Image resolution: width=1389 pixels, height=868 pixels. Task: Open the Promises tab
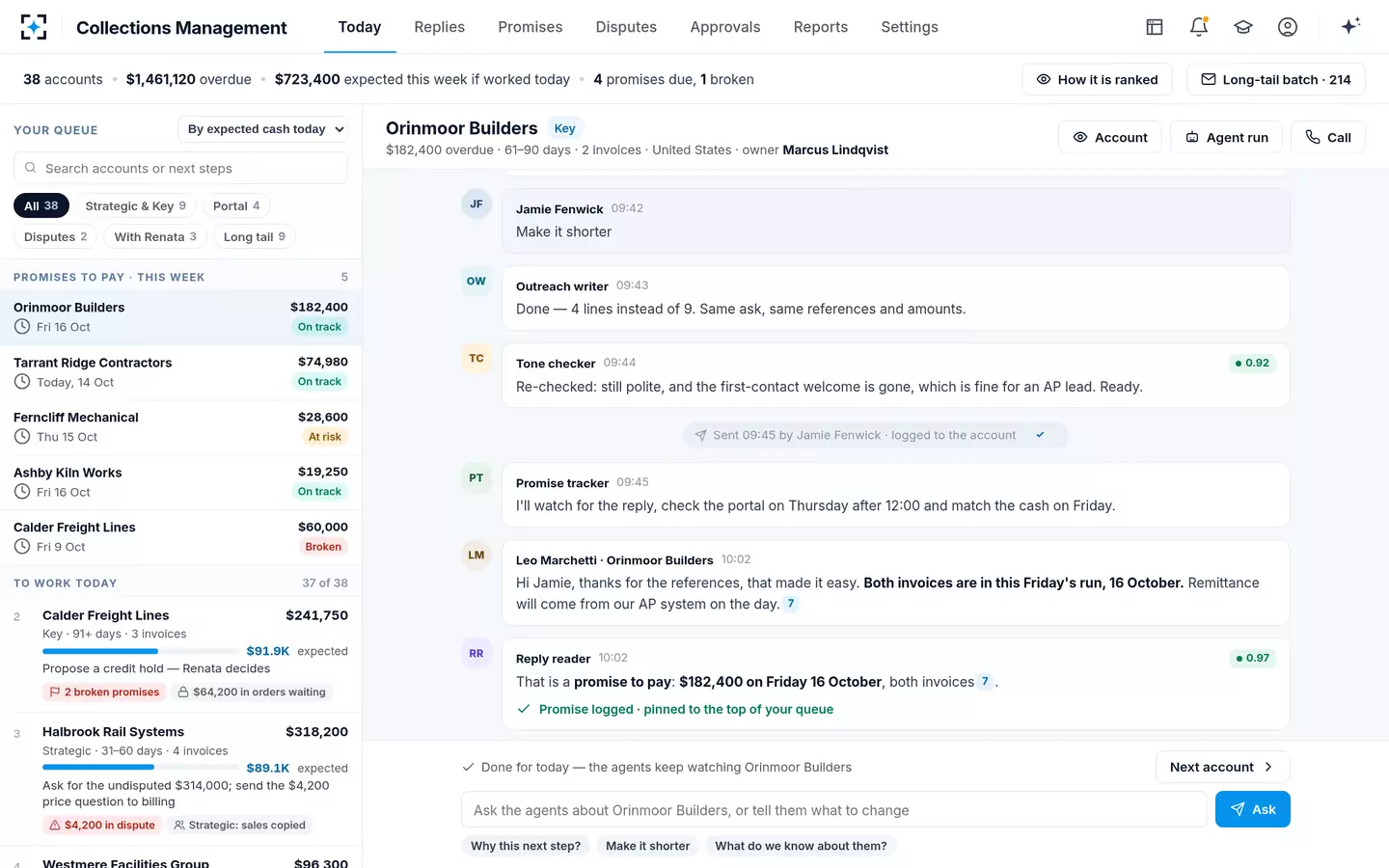click(531, 27)
